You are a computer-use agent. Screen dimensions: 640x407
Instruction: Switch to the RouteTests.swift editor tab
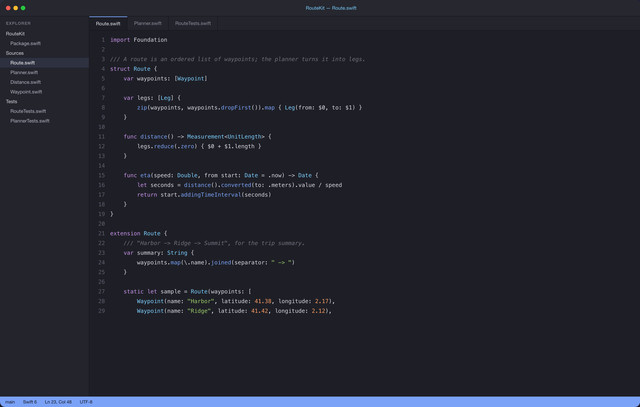(193, 23)
